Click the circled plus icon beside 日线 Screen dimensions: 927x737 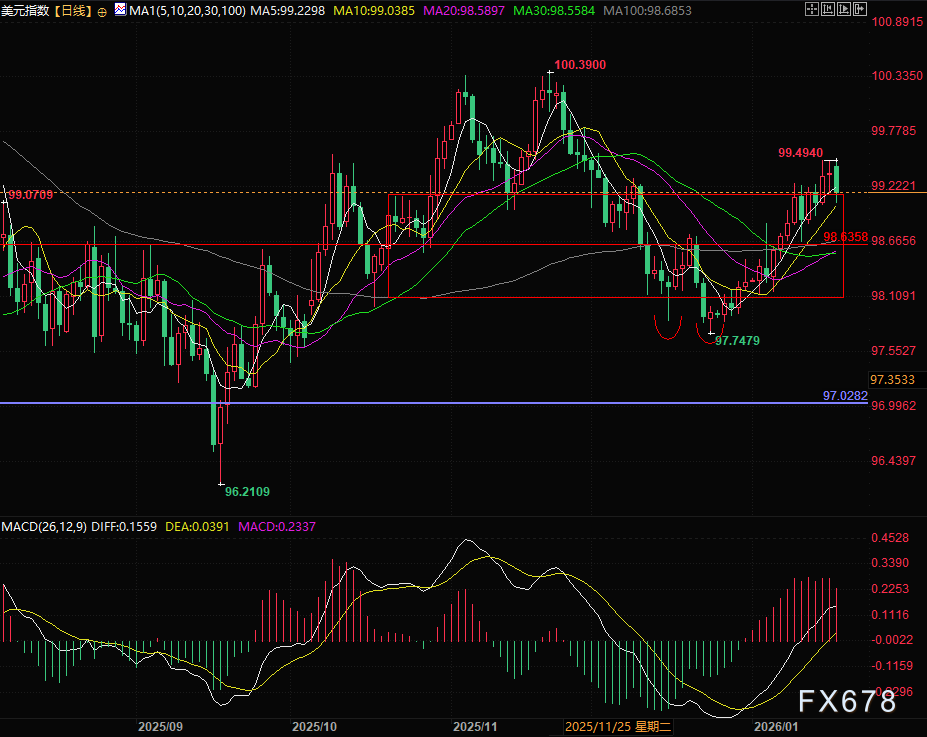[x=102, y=12]
